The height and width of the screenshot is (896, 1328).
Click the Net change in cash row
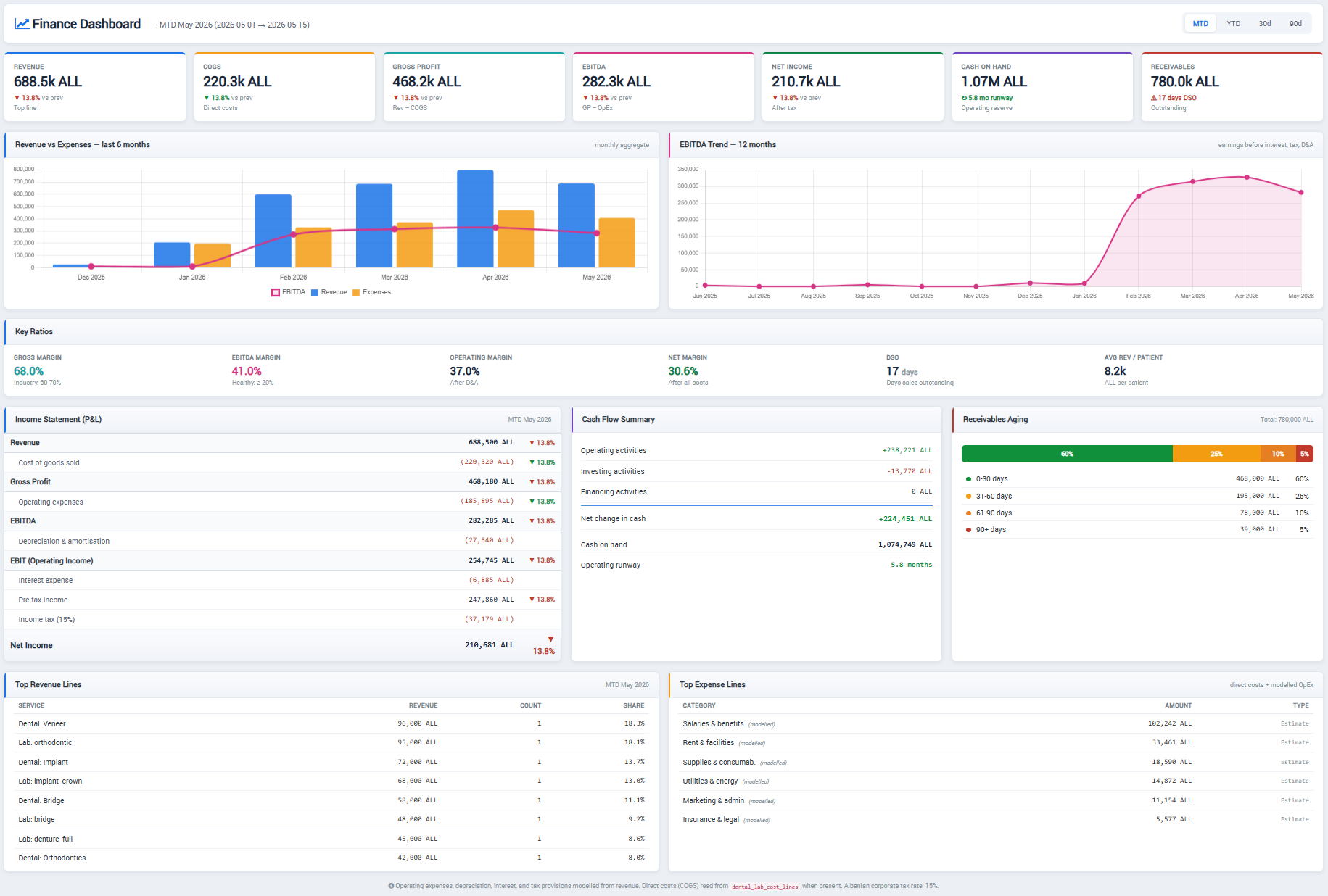756,519
